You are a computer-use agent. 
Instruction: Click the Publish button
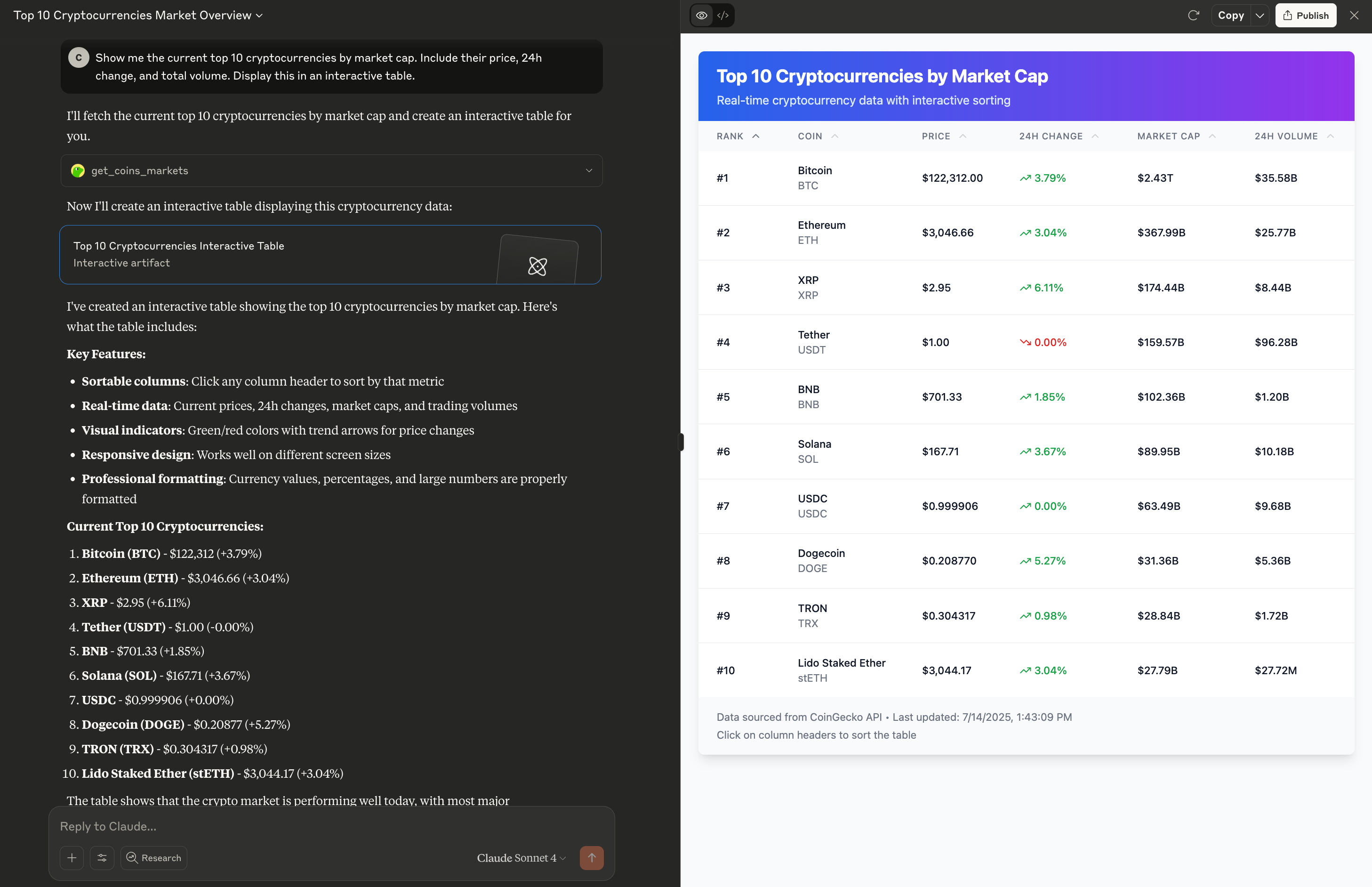tap(1305, 16)
